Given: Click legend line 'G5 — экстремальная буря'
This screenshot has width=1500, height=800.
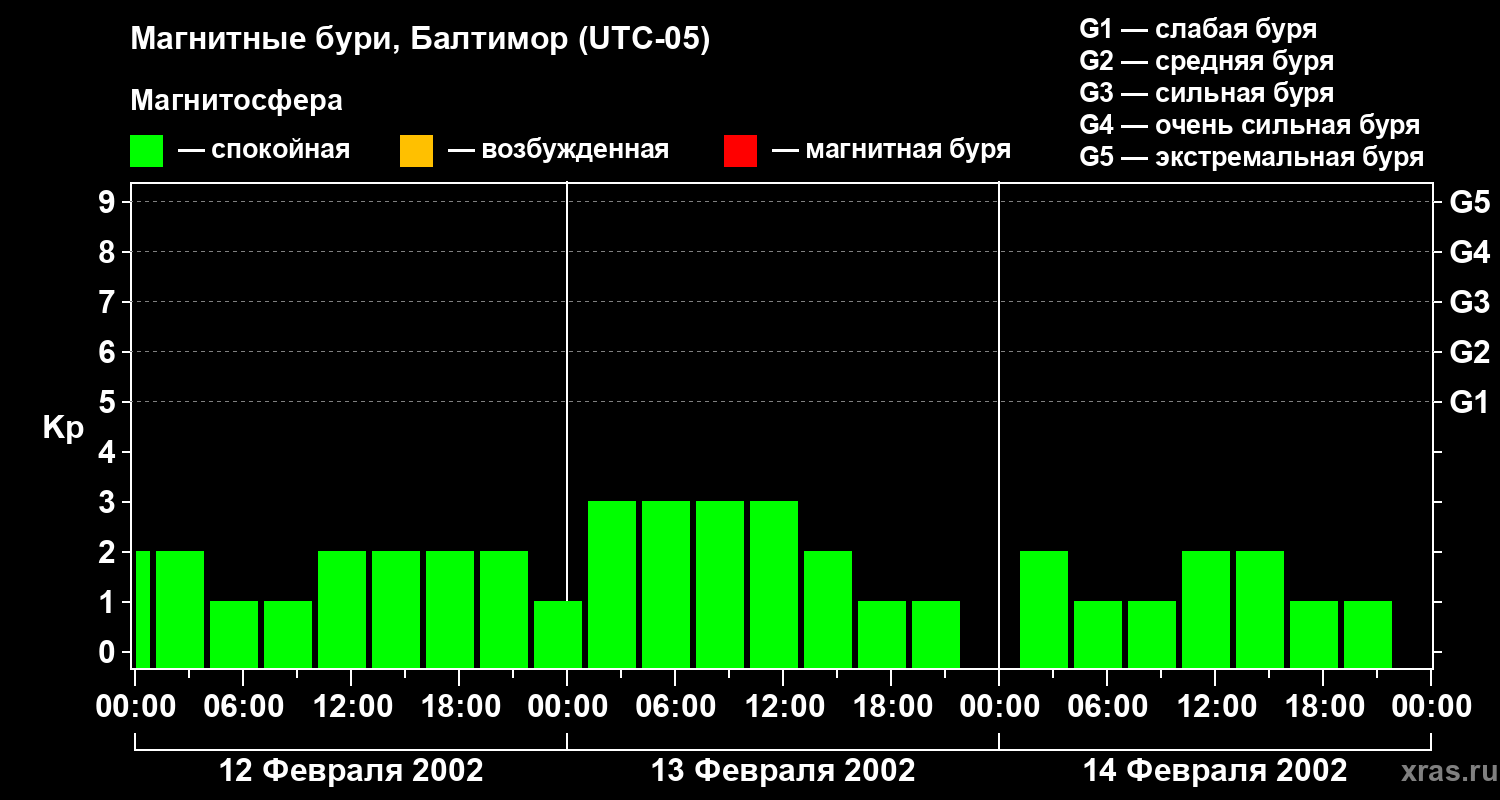Looking at the screenshot, I should 1251,157.
